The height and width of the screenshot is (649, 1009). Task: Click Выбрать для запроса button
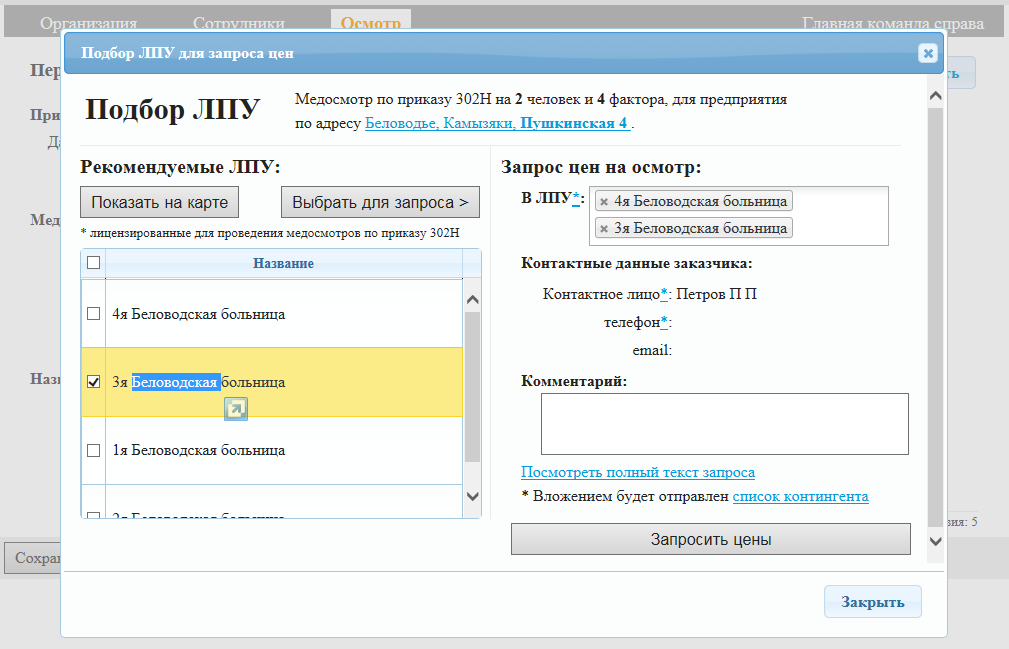[x=380, y=202]
